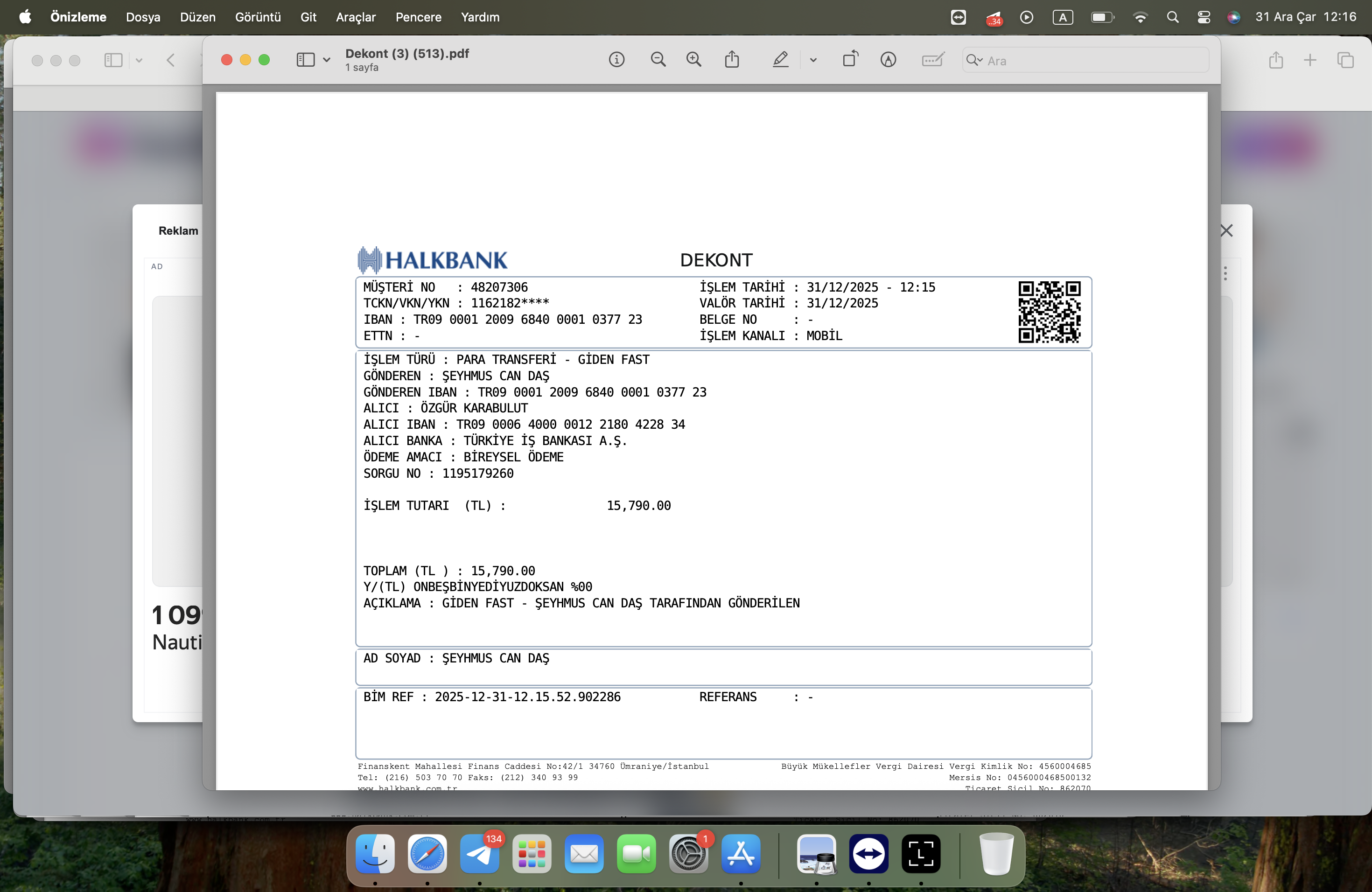Click the date and time display
The height and width of the screenshot is (892, 1372).
(1306, 17)
